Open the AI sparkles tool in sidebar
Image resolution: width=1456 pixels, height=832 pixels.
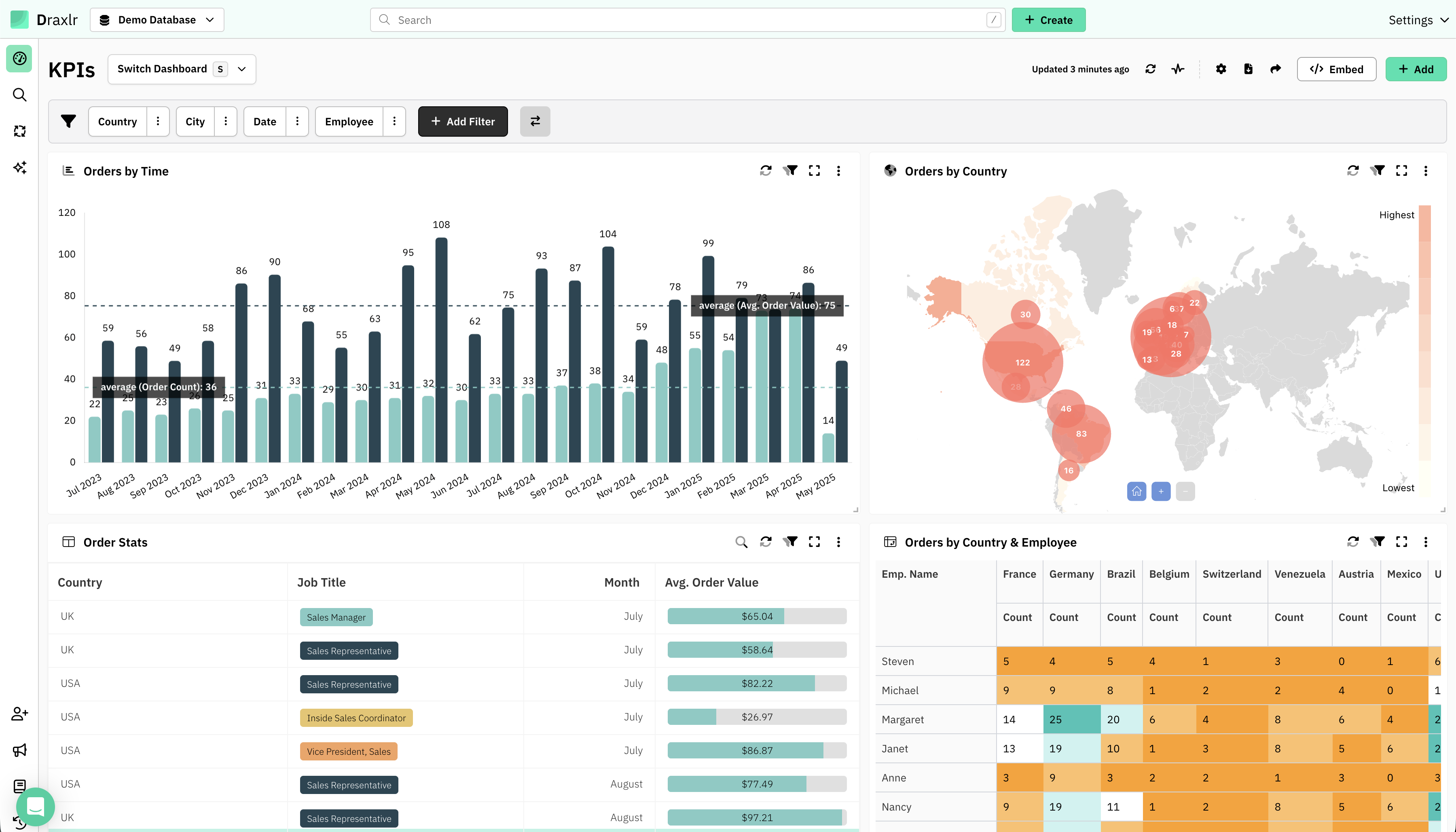pyautogui.click(x=19, y=167)
